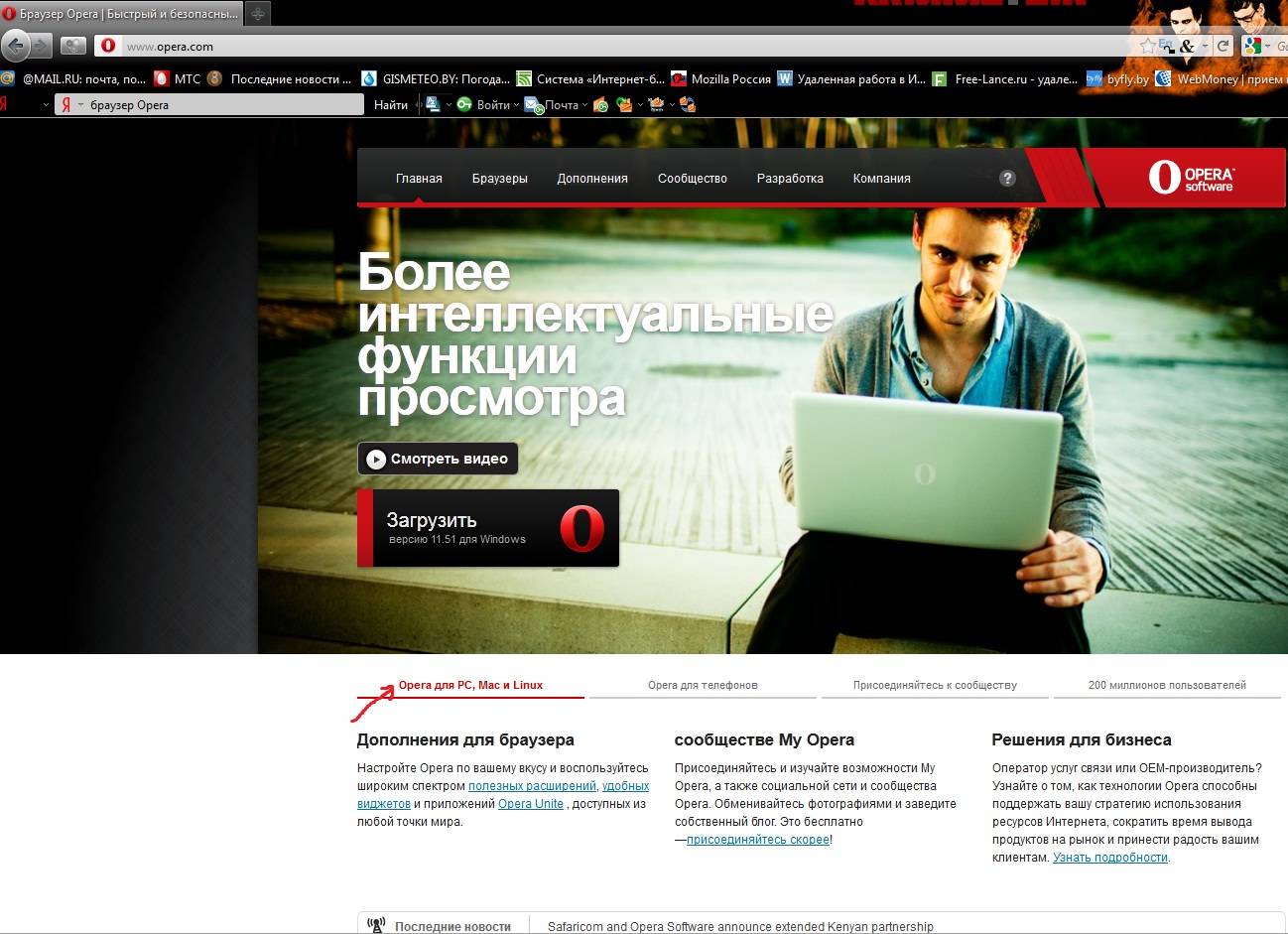Click the orange boxes with blue arrows icon
Viewport: 1288px width, 934px height.
pyautogui.click(x=688, y=104)
